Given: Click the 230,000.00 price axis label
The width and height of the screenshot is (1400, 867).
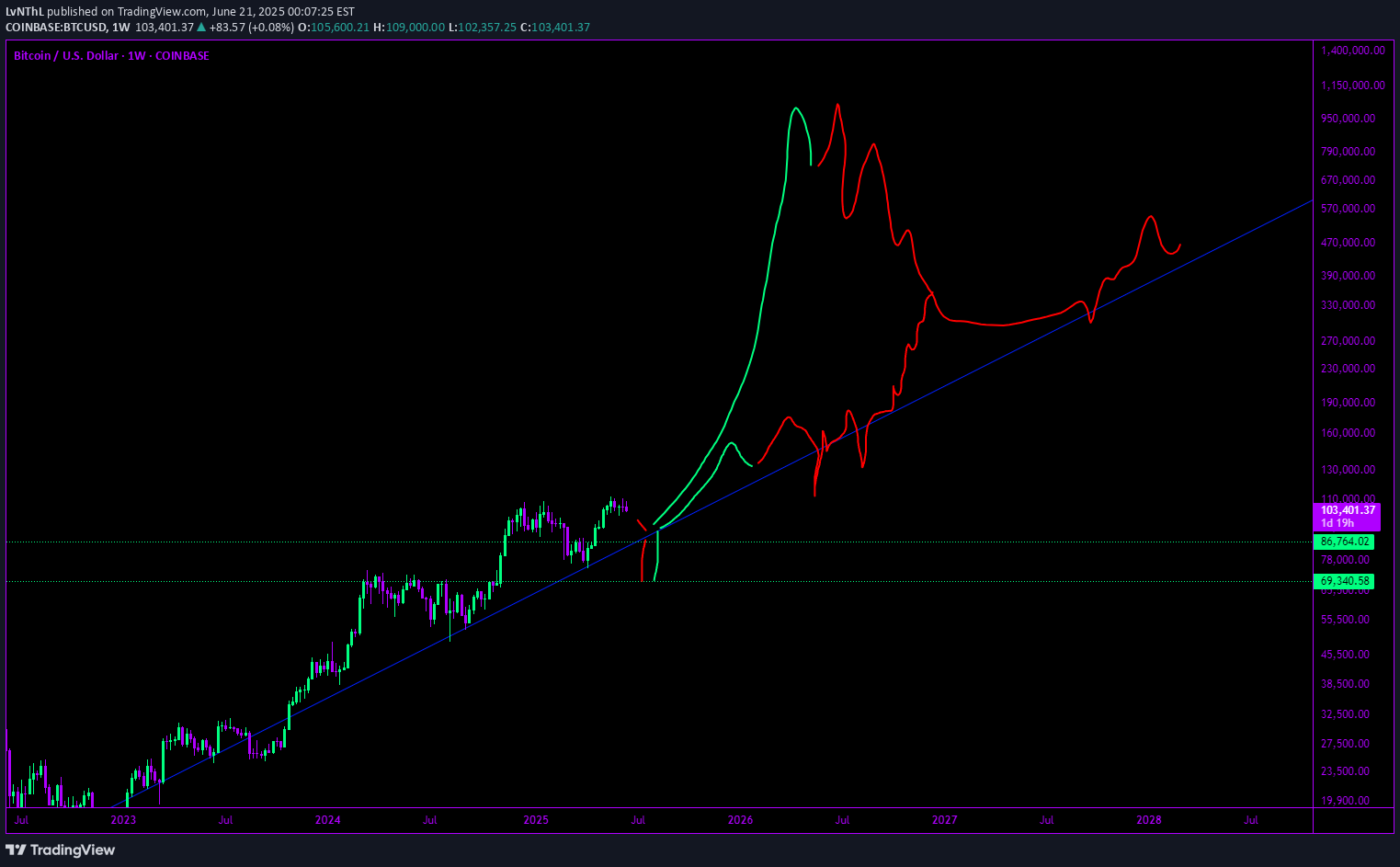Looking at the screenshot, I should pyautogui.click(x=1349, y=369).
